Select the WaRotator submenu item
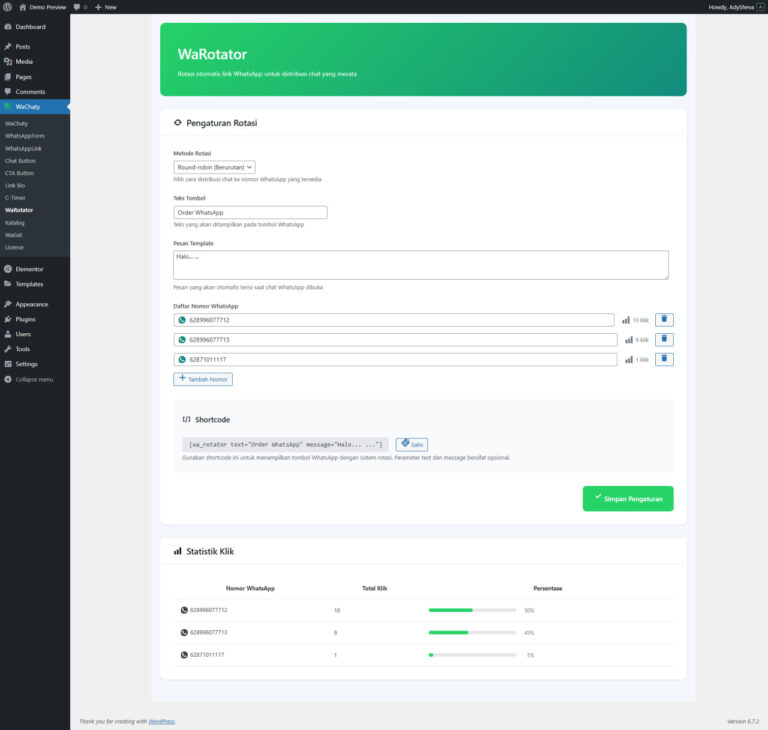The image size is (768, 730). click(x=19, y=210)
